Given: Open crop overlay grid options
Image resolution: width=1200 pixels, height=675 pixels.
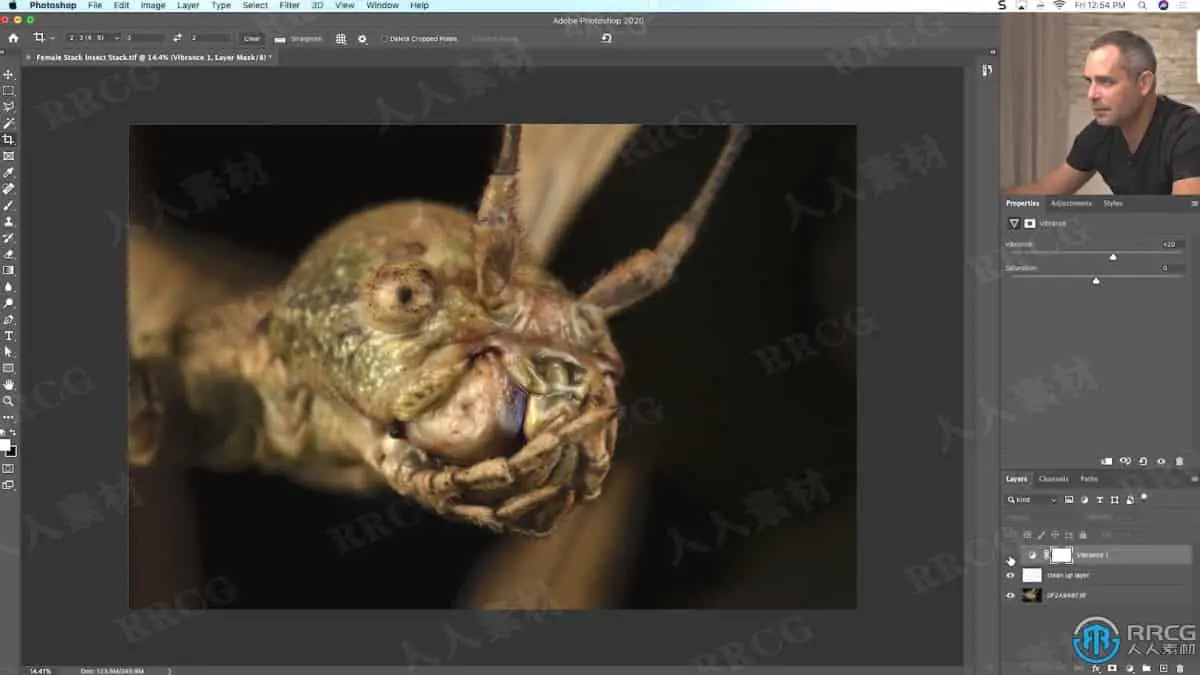Looking at the screenshot, I should (341, 39).
